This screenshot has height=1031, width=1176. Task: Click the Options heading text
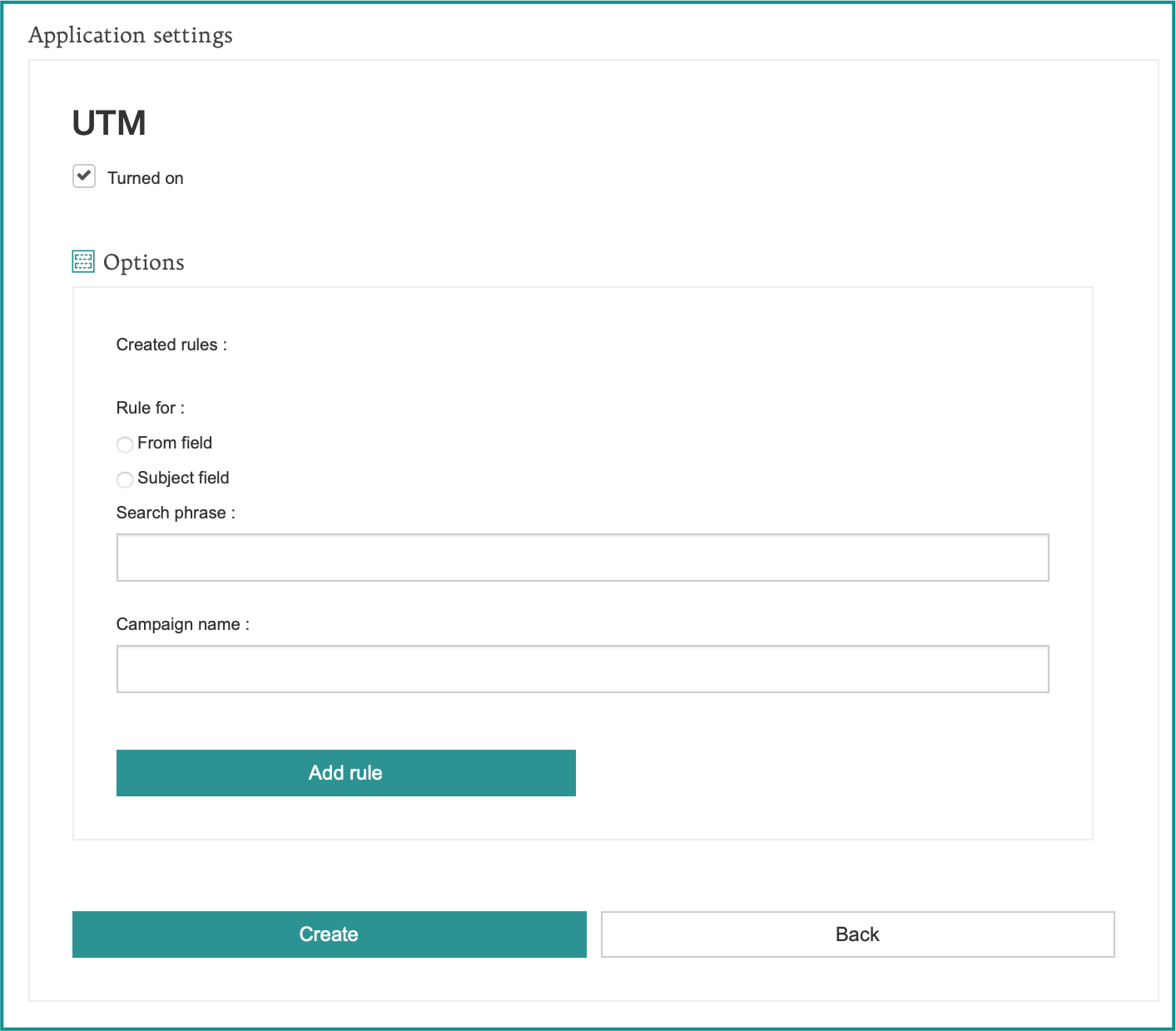pyautogui.click(x=143, y=262)
